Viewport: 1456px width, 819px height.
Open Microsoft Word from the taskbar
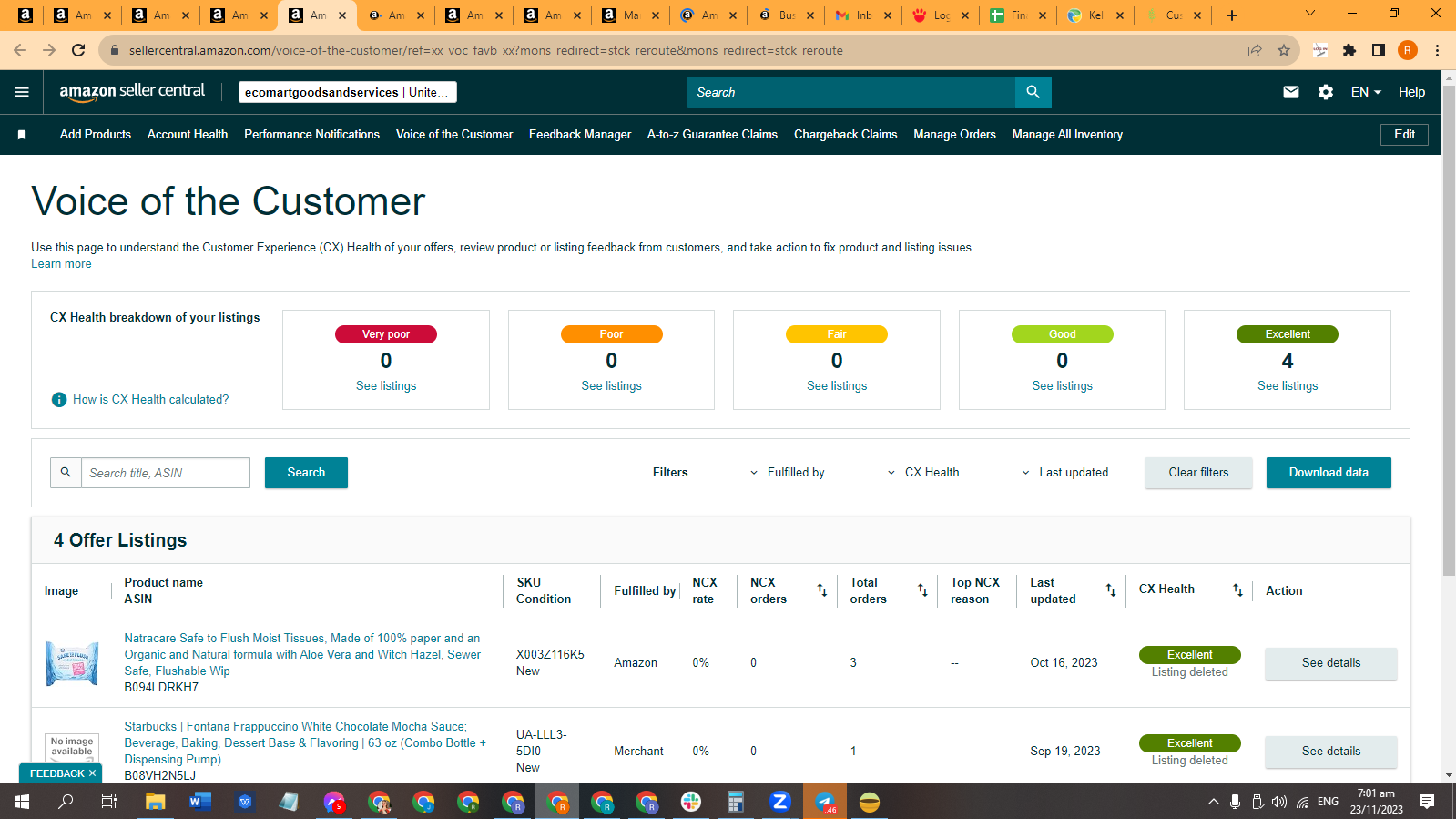click(x=200, y=802)
